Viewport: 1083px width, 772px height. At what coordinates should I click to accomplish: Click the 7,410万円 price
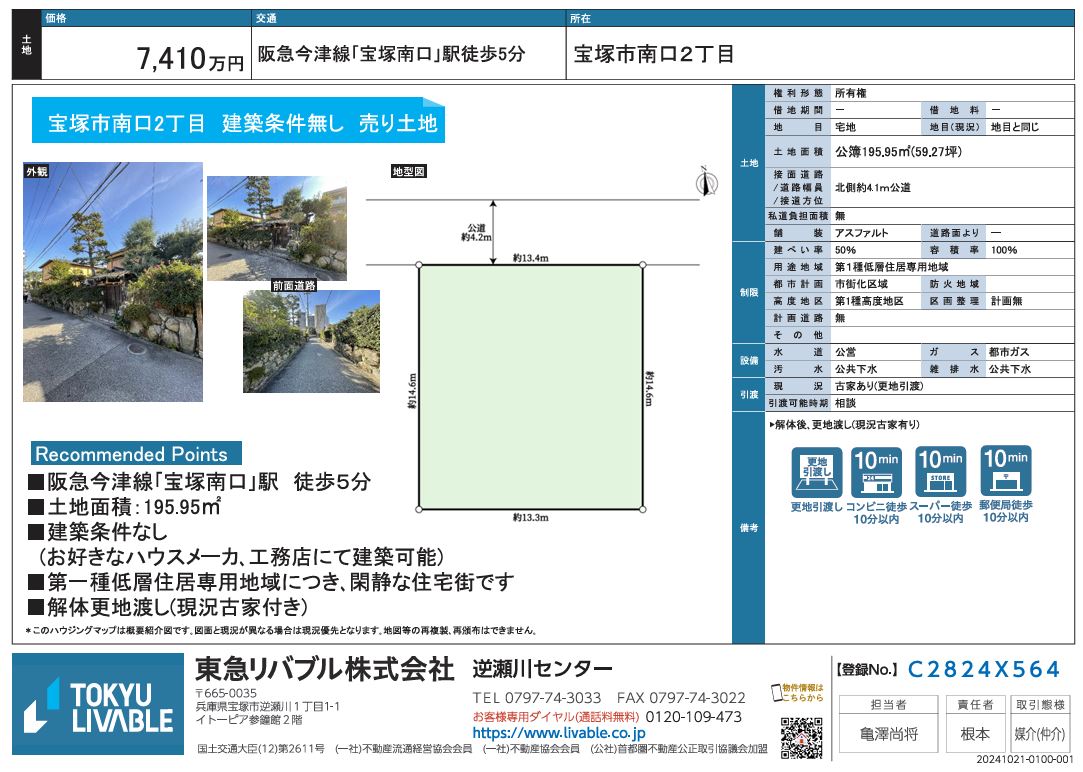189,60
